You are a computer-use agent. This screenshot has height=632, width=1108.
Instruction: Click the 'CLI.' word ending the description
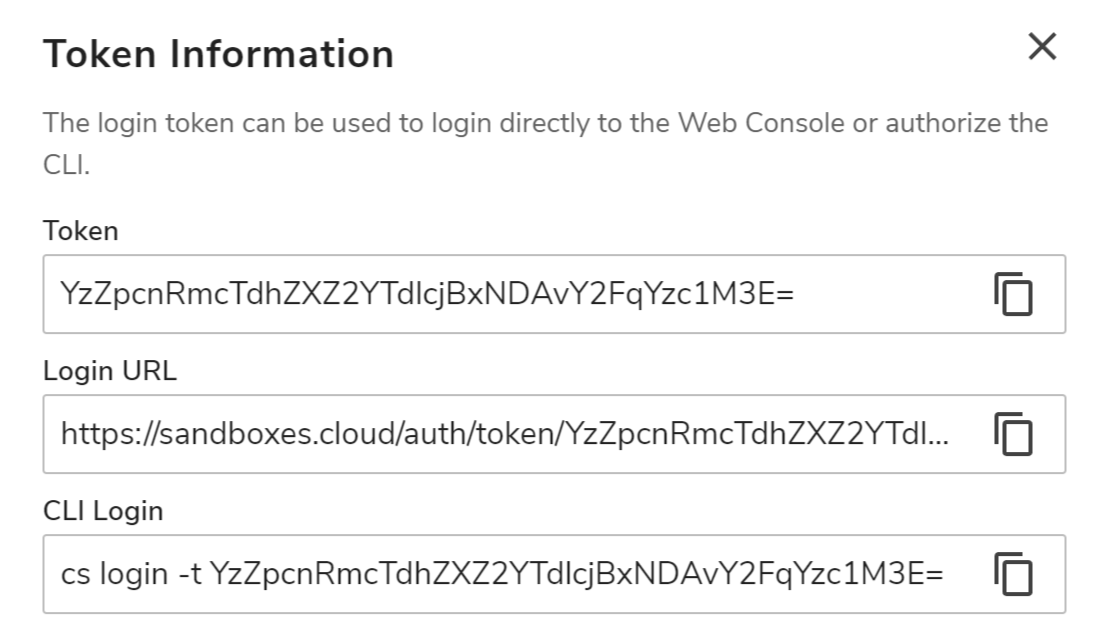66,165
